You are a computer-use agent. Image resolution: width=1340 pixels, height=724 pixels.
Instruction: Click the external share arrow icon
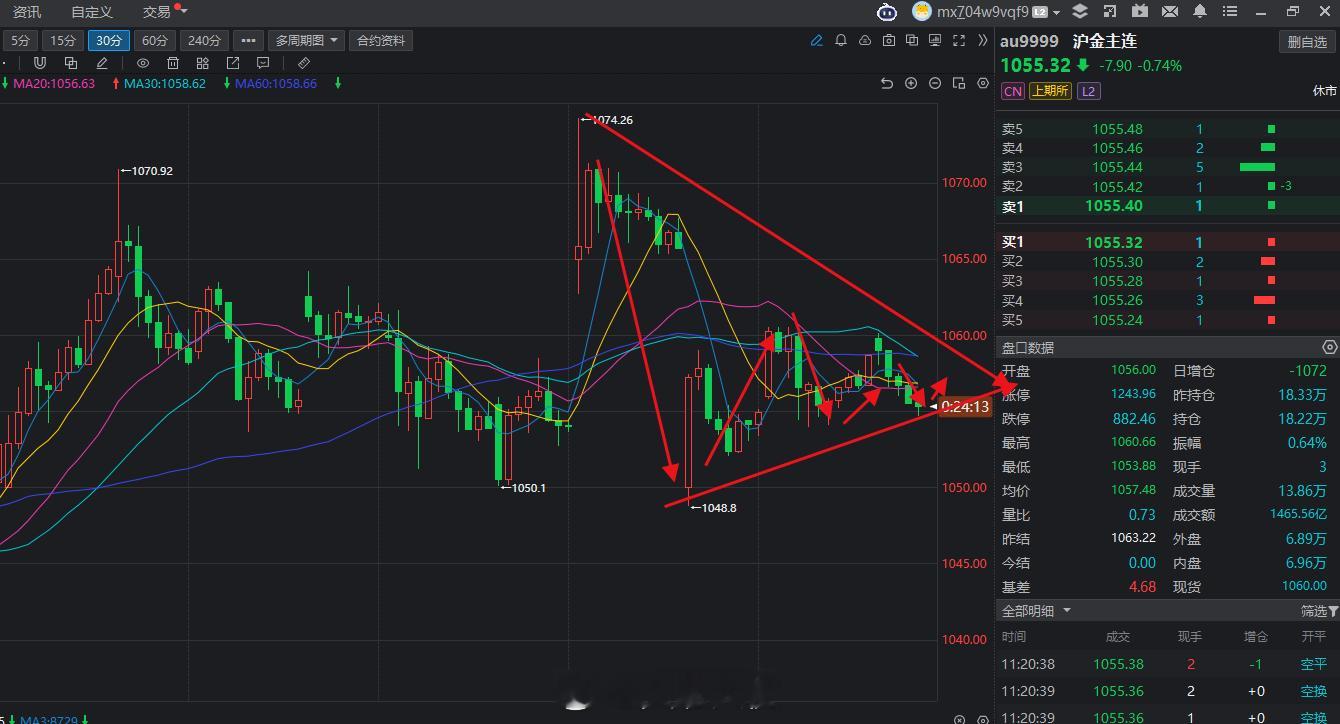(x=233, y=63)
